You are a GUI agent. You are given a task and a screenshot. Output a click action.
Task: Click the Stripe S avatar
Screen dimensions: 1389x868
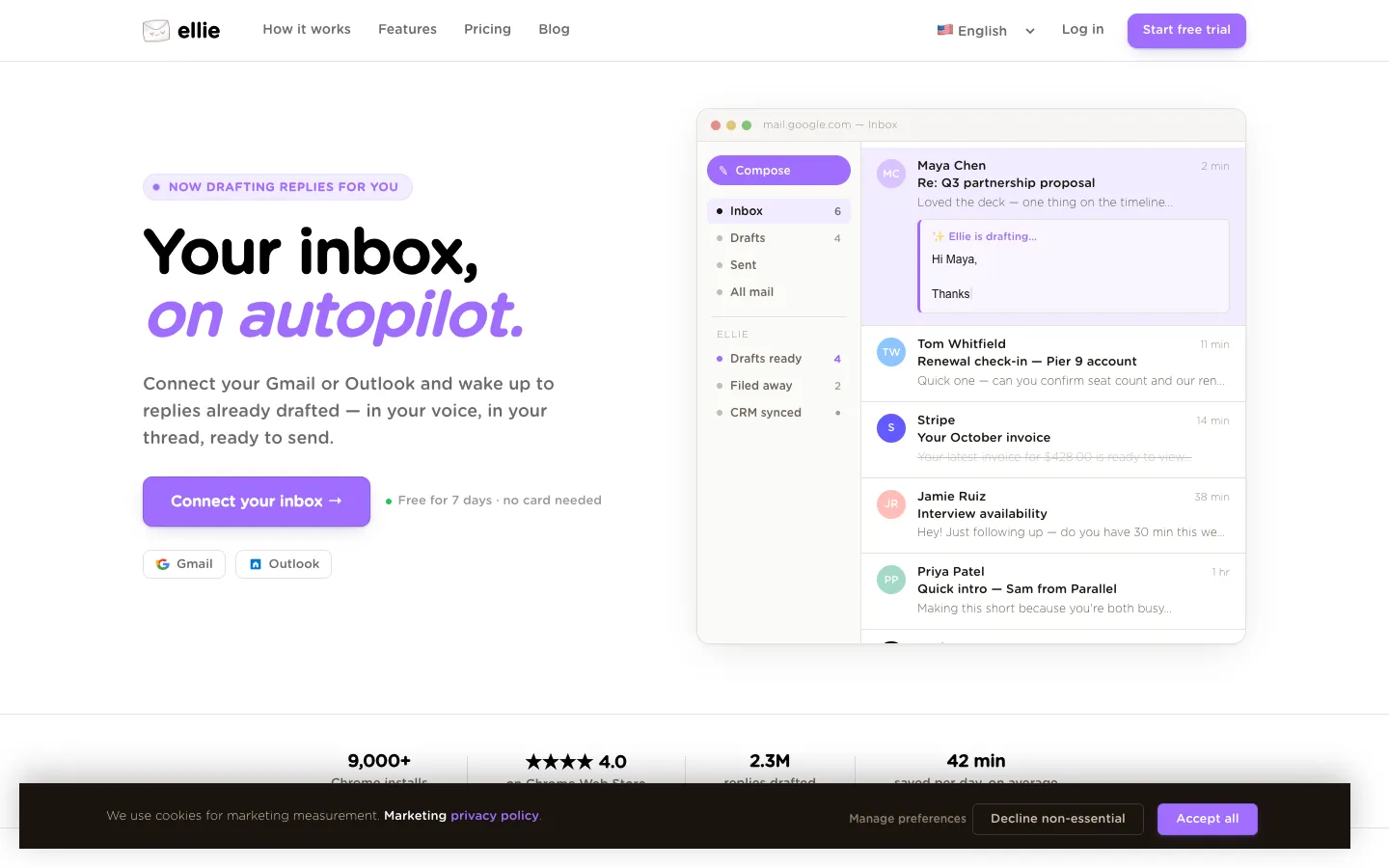(891, 427)
